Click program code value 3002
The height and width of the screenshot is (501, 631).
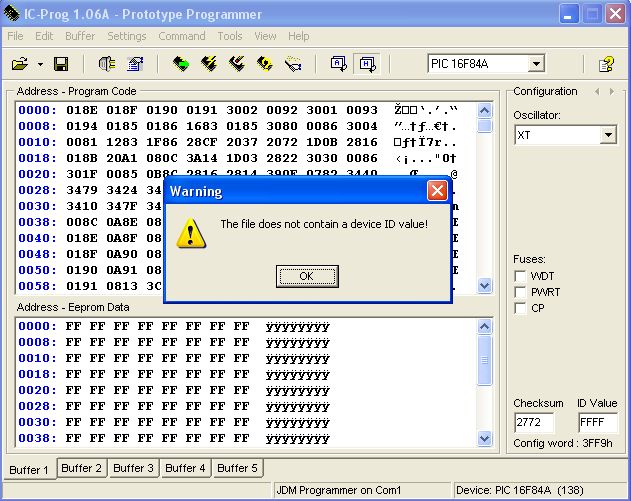pos(241,110)
